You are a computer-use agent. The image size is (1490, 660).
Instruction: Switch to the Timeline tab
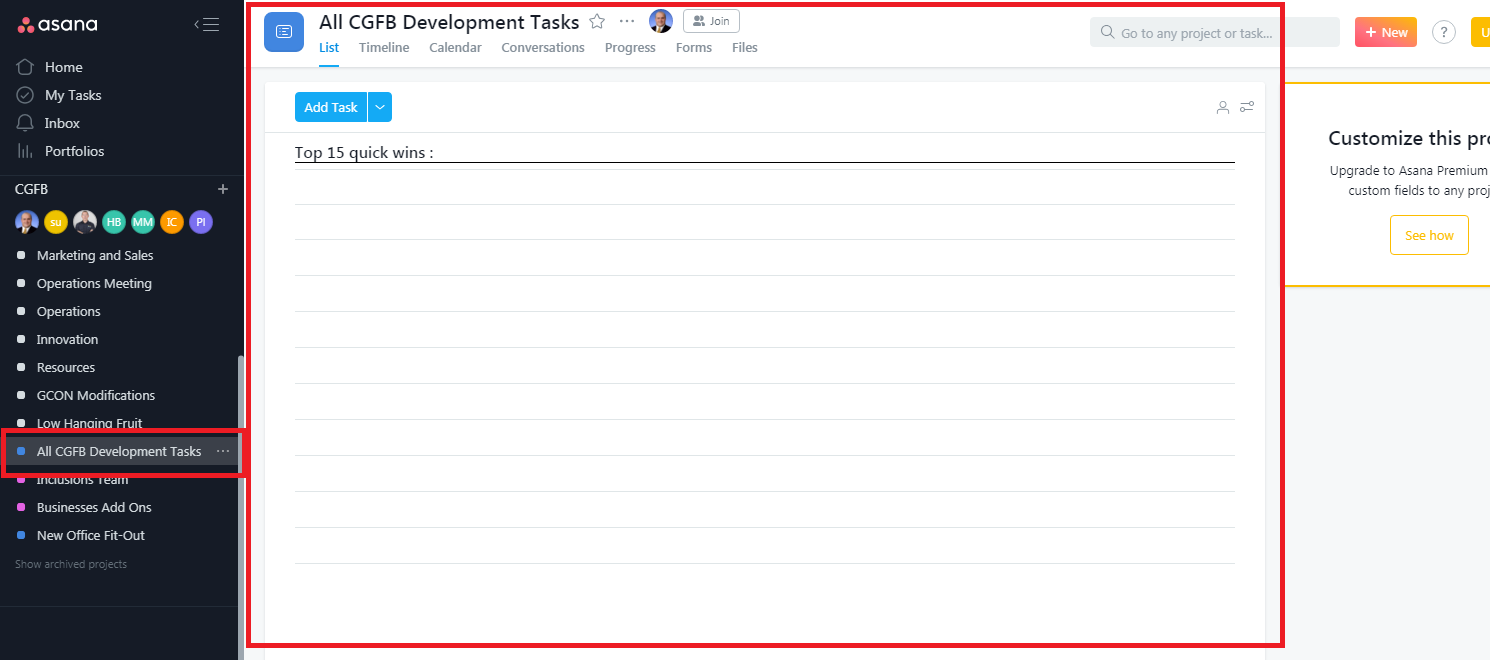(384, 47)
